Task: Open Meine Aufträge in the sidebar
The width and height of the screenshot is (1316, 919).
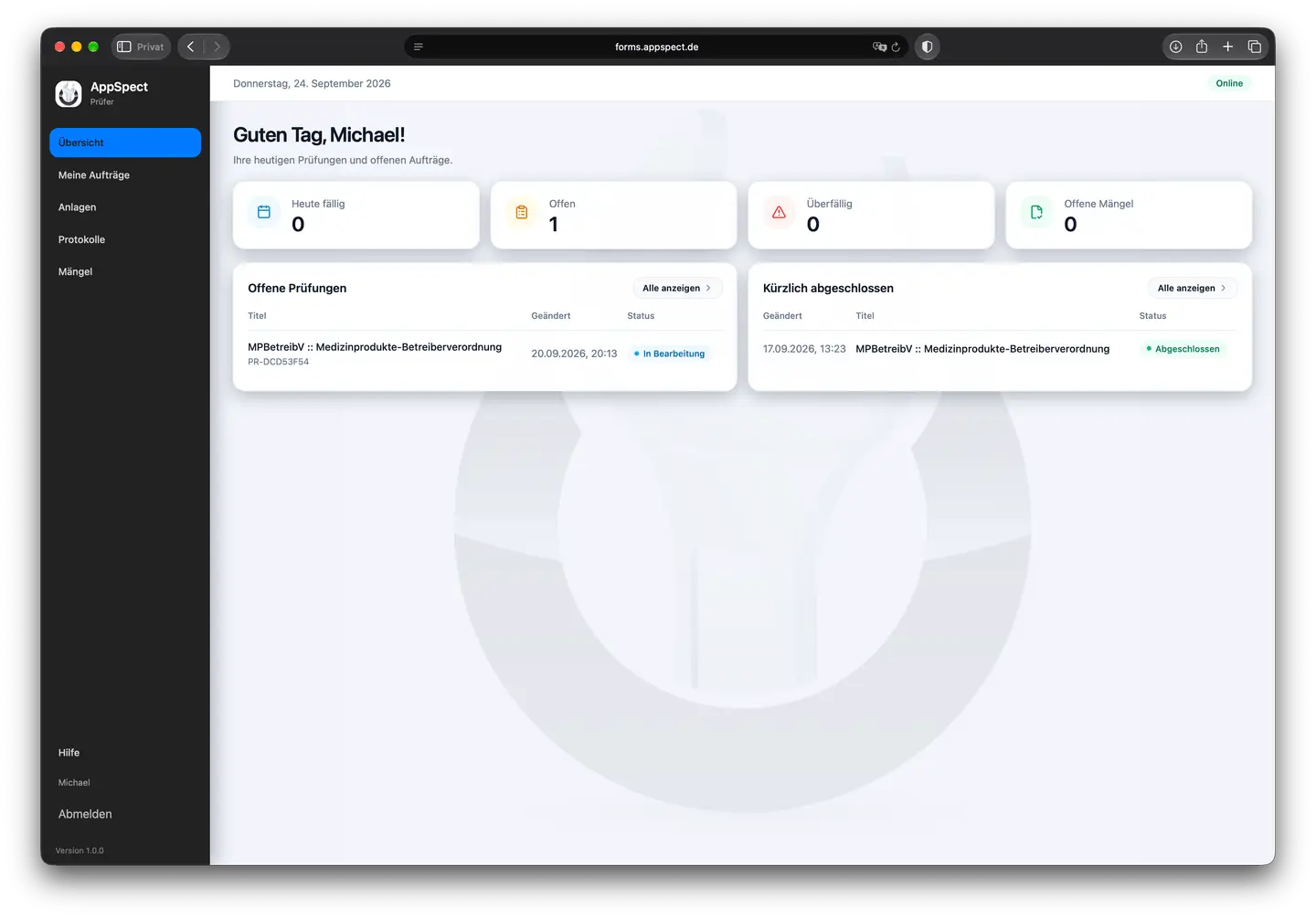Action: coord(125,174)
